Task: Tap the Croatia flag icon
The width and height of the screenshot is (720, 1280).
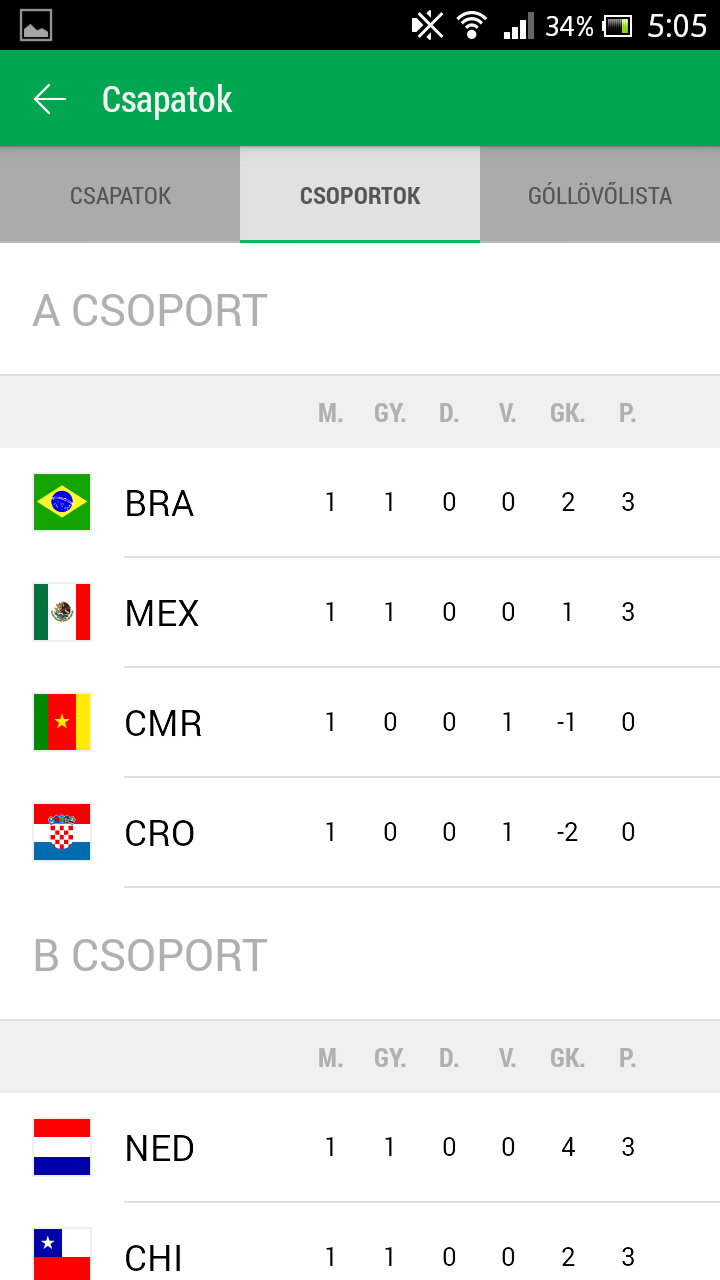Action: [62, 832]
